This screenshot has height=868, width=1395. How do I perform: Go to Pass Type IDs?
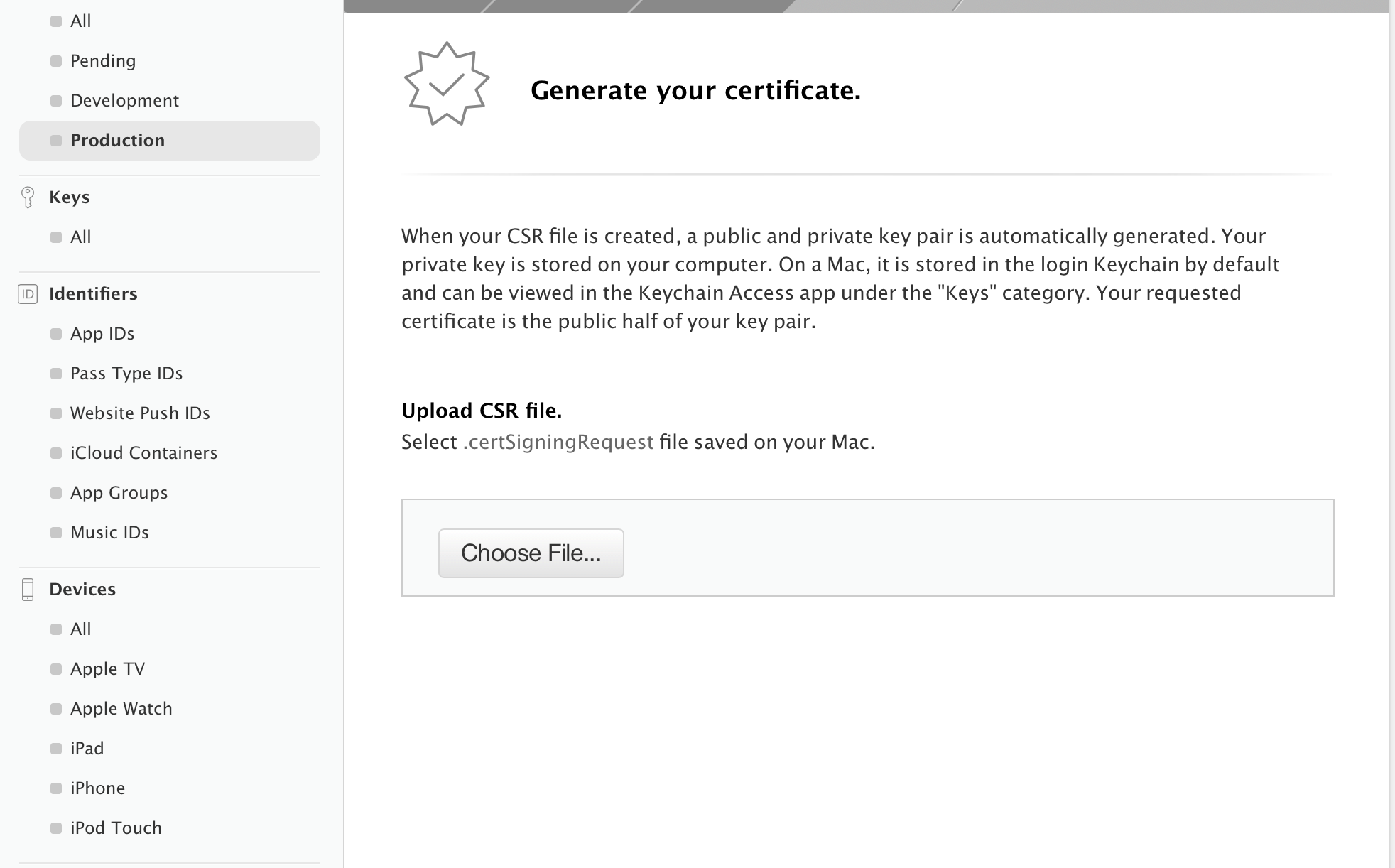[x=126, y=374]
